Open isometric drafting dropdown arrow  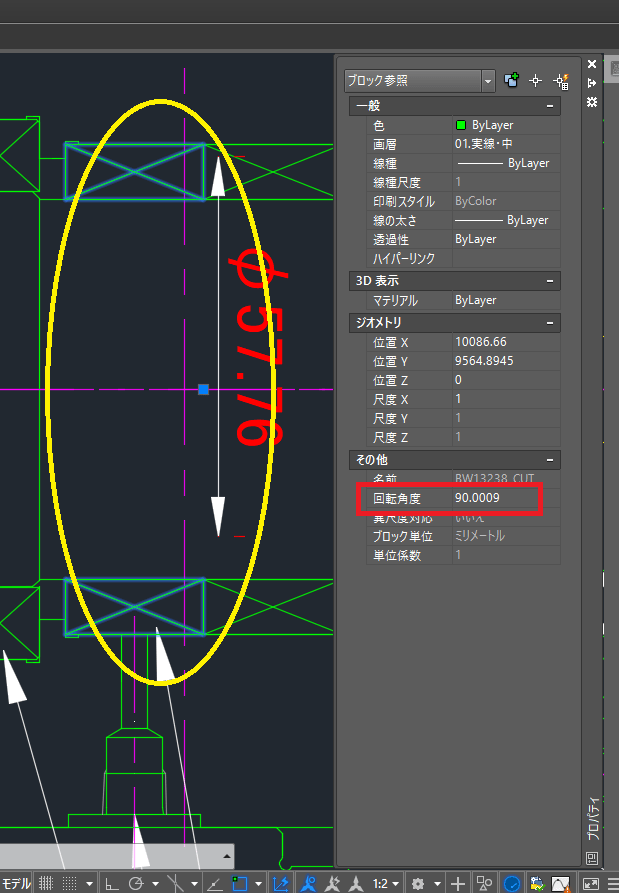pyautogui.click(x=194, y=884)
